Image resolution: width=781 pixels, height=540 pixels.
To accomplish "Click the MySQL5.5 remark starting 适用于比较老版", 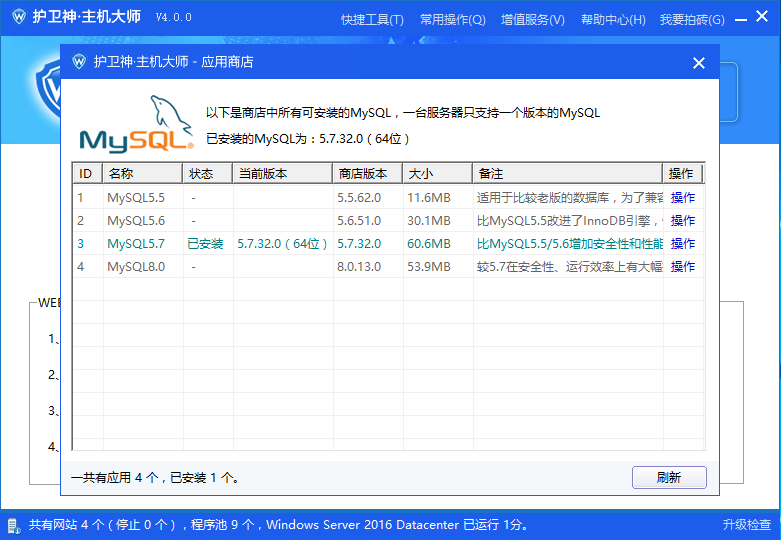I will [x=570, y=198].
